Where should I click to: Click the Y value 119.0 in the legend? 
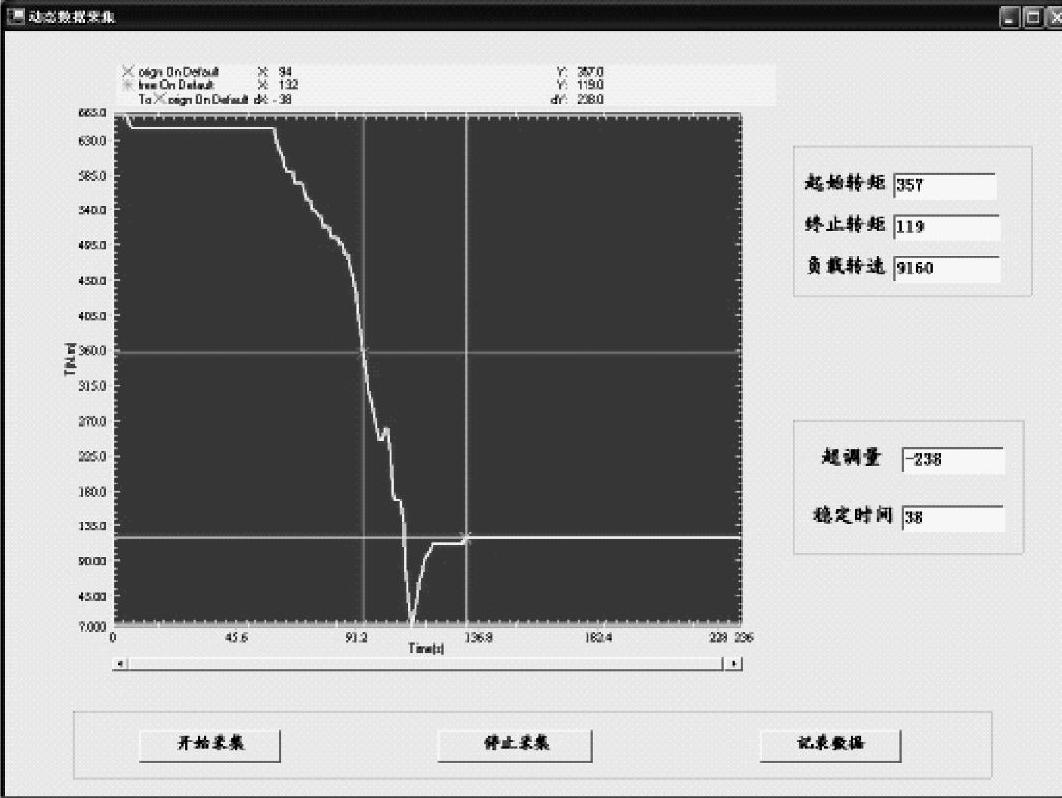(x=590, y=85)
